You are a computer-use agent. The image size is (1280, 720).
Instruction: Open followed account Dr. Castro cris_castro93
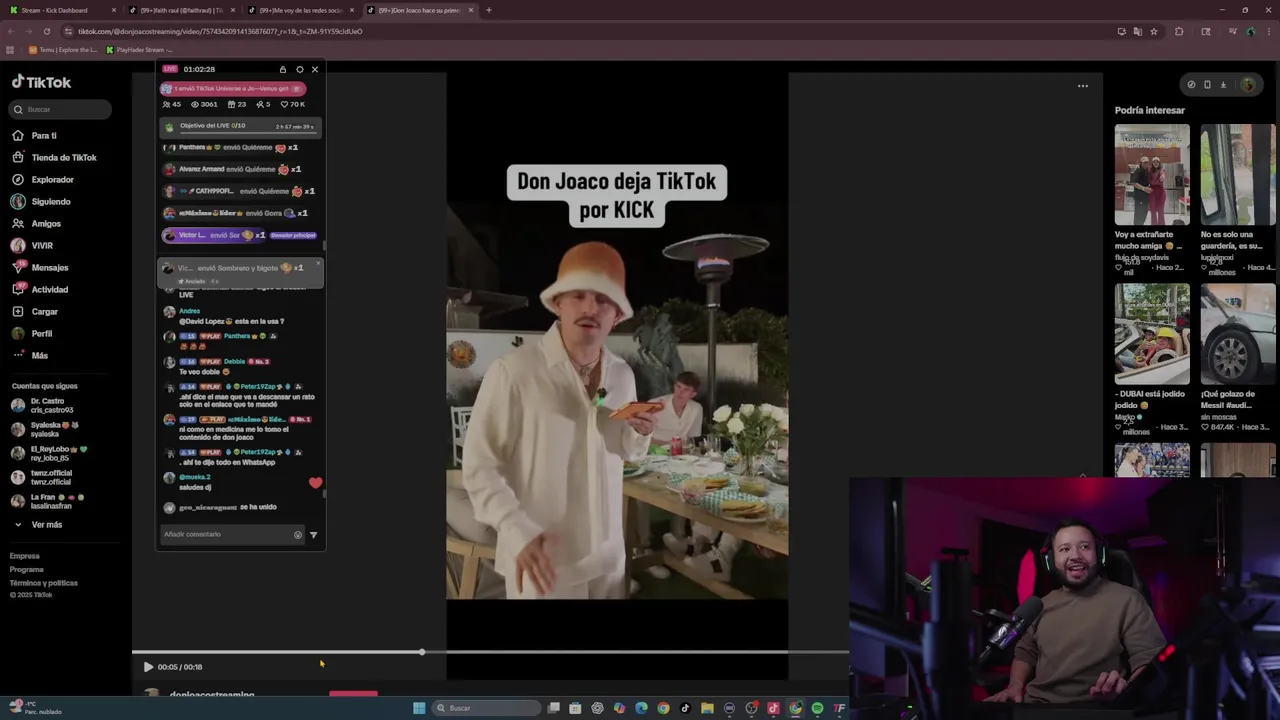43,405
